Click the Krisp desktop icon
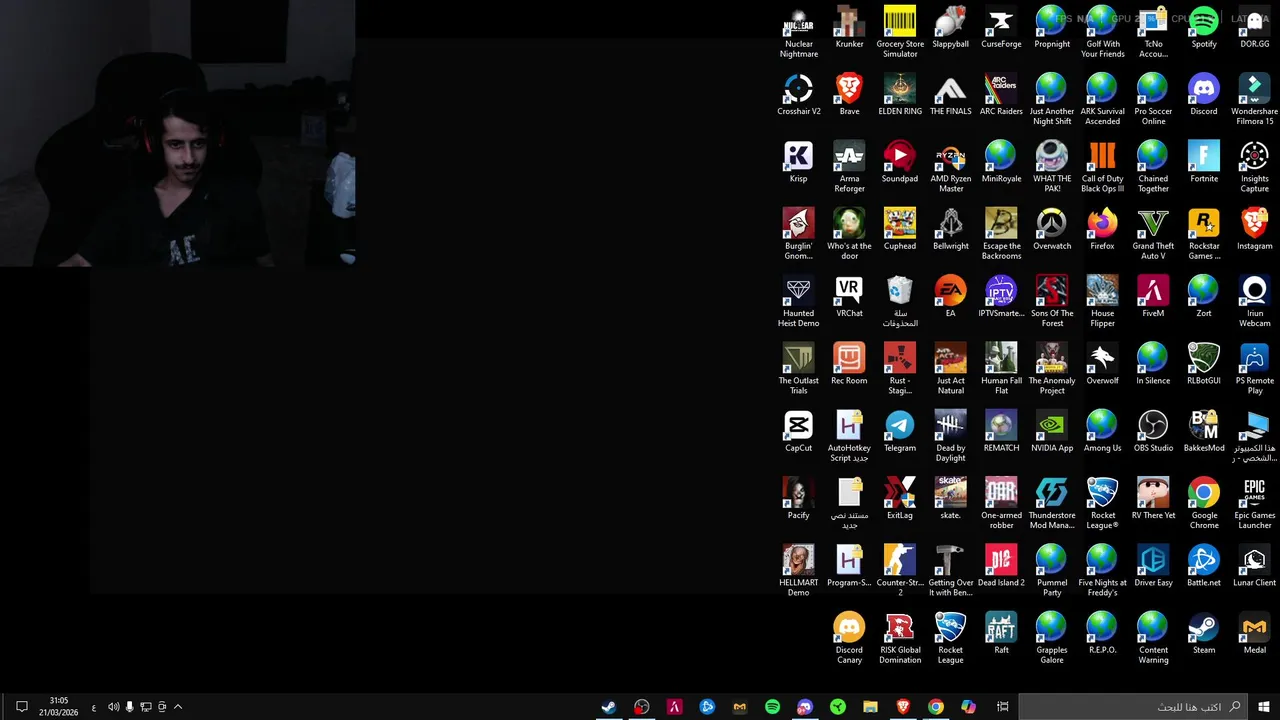 click(798, 161)
